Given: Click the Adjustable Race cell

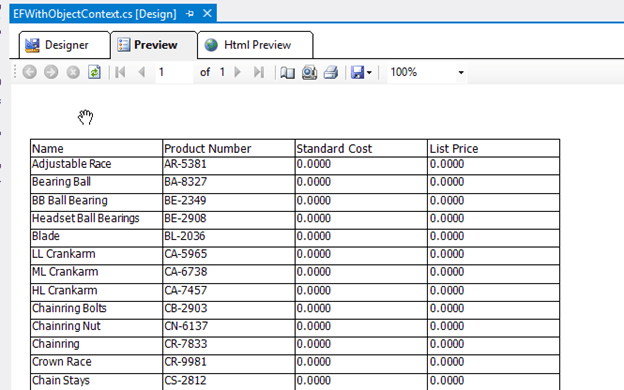Looking at the screenshot, I should pos(96,166).
